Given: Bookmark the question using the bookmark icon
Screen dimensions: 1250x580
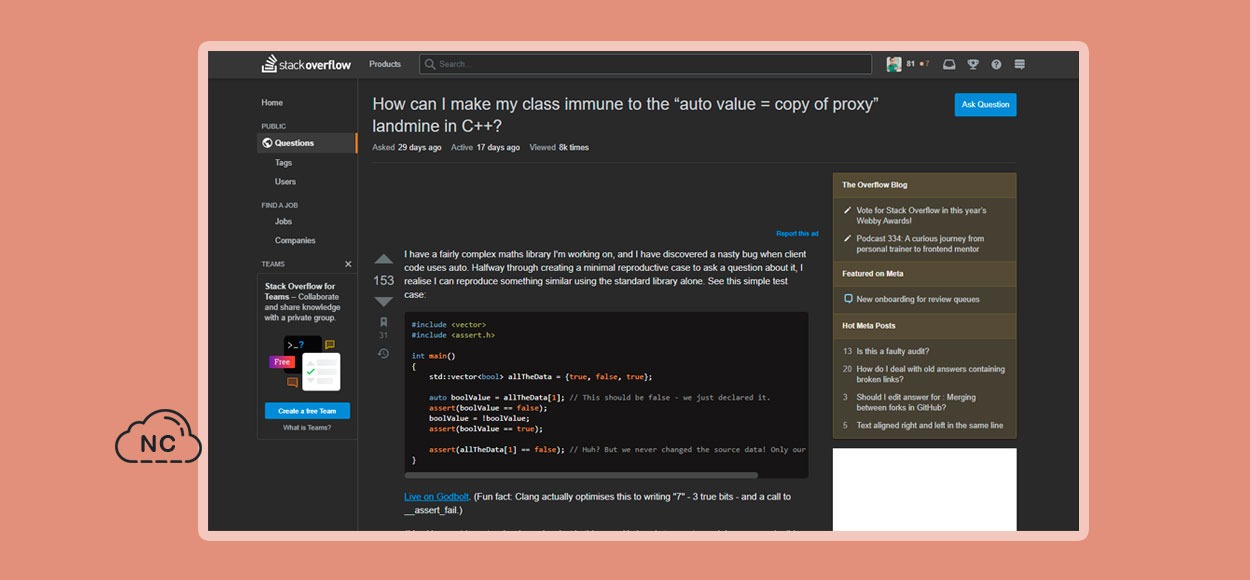Looking at the screenshot, I should point(383,322).
